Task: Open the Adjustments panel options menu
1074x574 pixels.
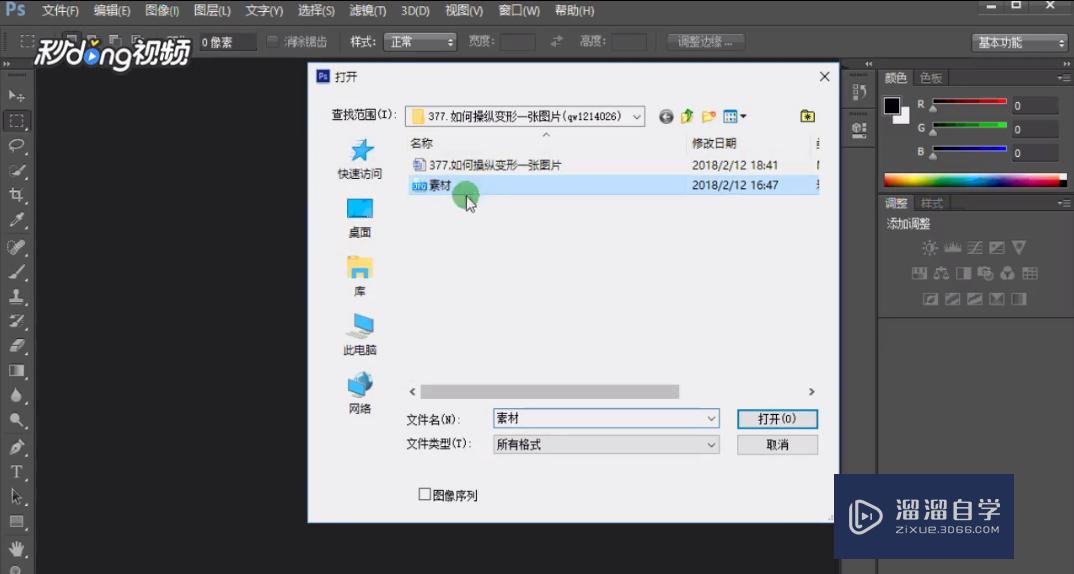Action: [x=1064, y=203]
